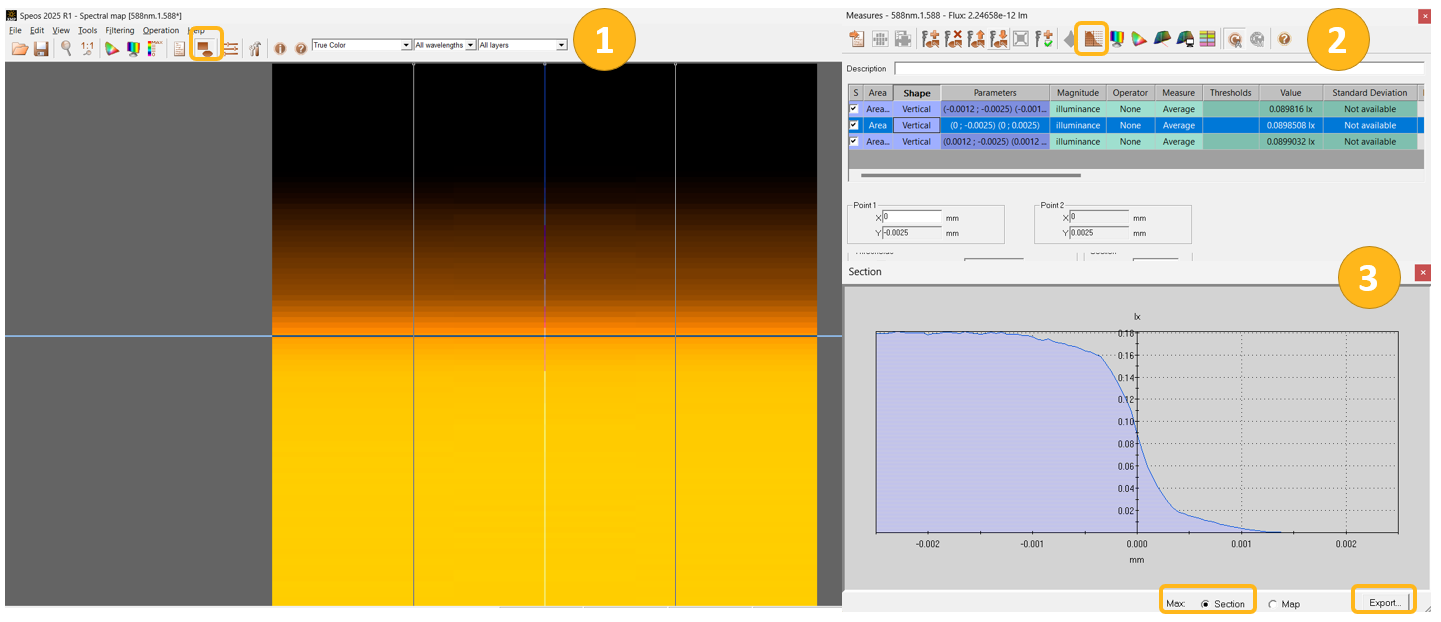Viewport: 1441px width, 622px height.
Task: Open the Filtering menu
Action: pos(119,30)
